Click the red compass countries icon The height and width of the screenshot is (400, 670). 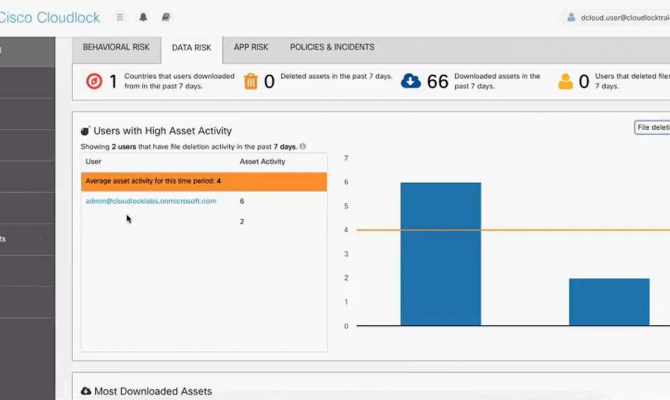tap(94, 81)
